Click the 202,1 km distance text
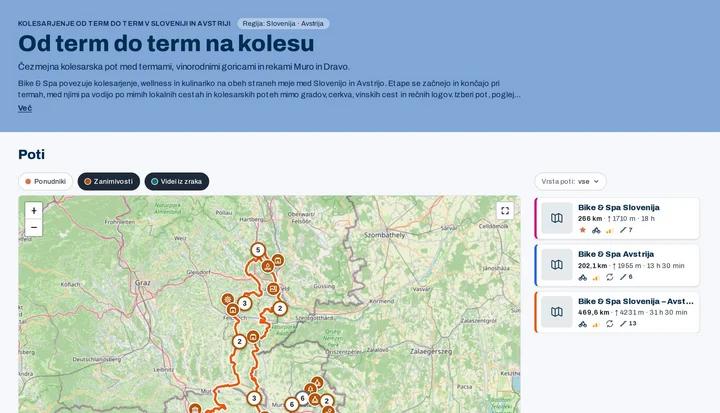 point(593,266)
